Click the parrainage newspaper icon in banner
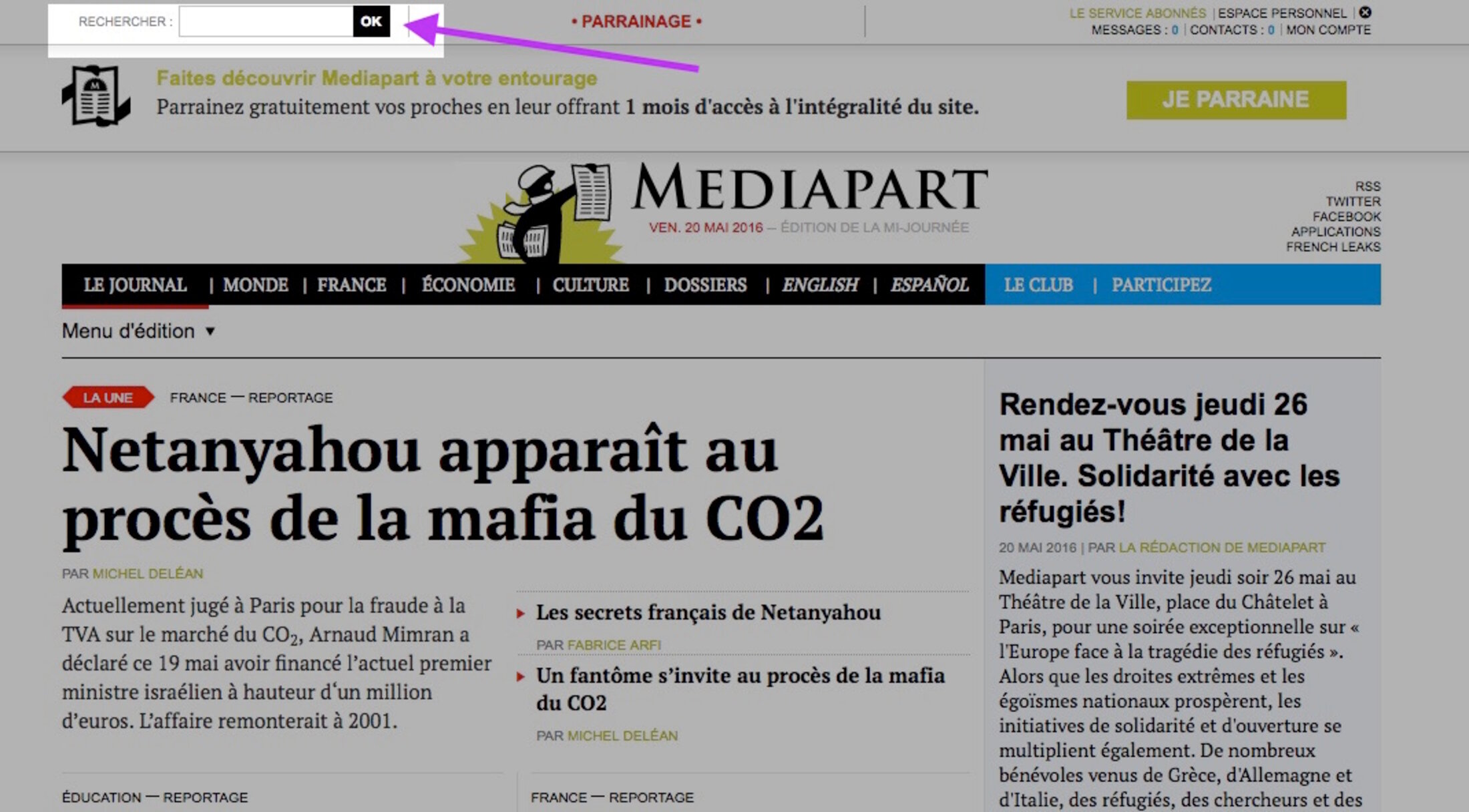The height and width of the screenshot is (812, 1469). pos(96,95)
